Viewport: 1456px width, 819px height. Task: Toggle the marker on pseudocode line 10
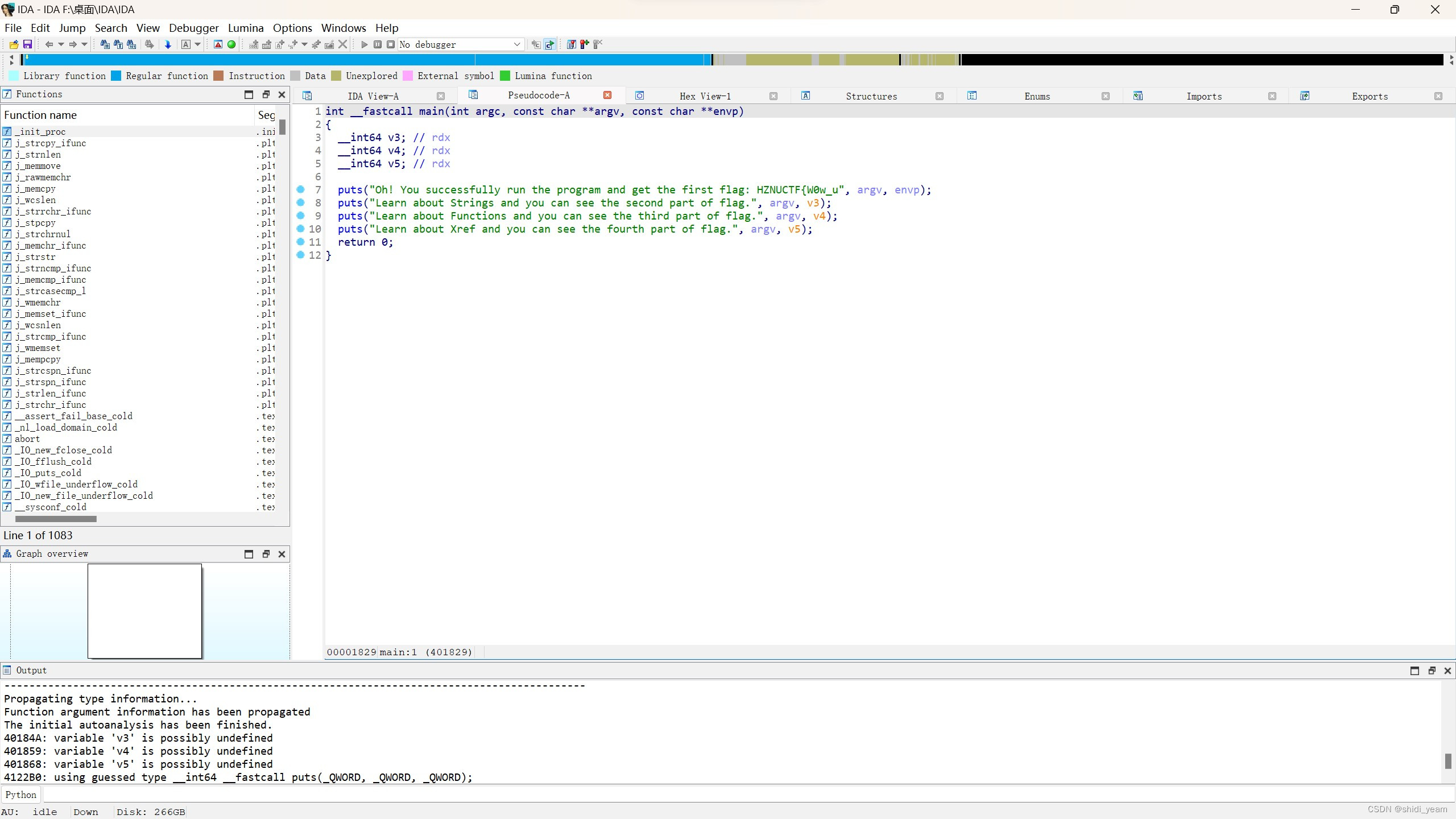pos(300,229)
